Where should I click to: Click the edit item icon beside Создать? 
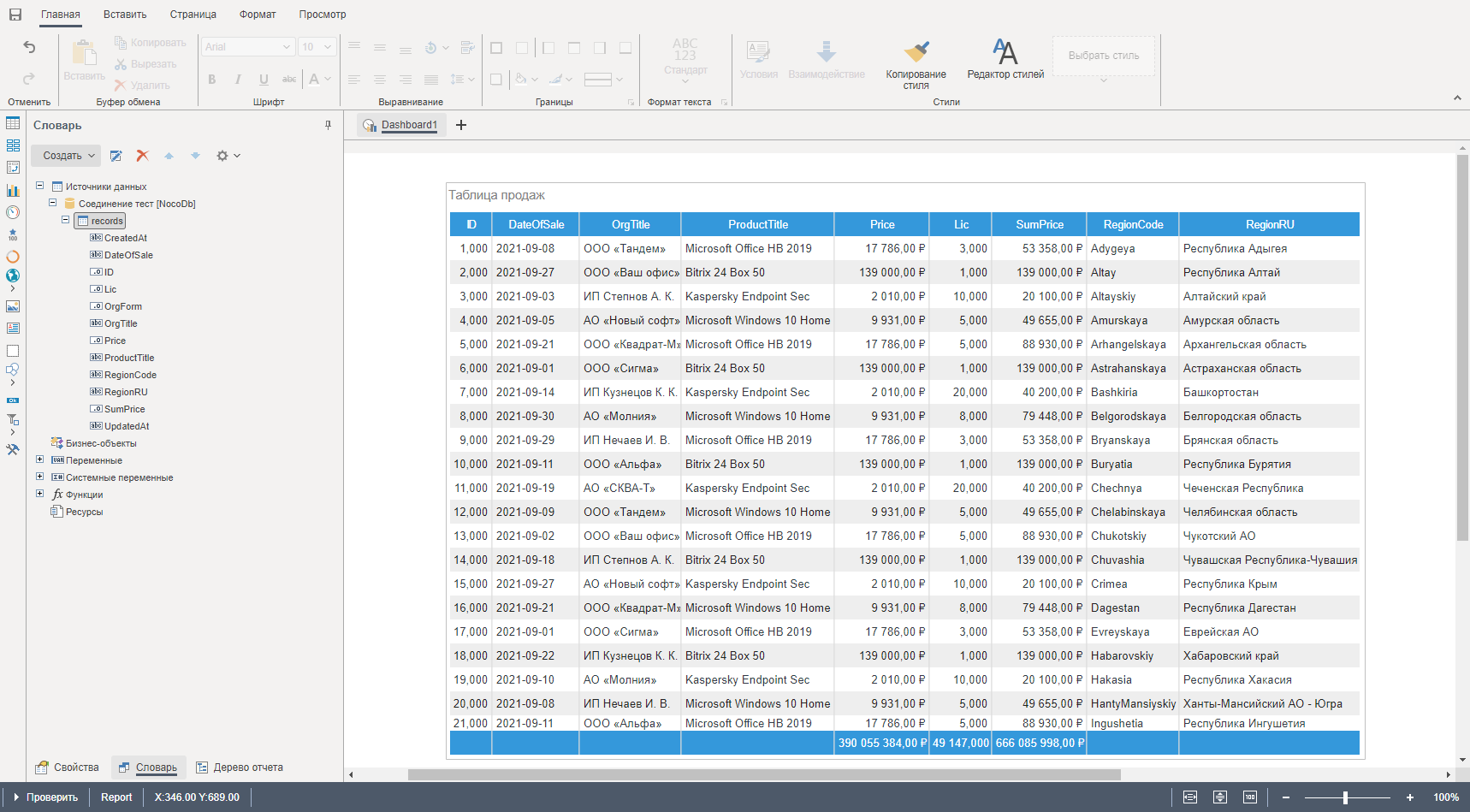116,156
